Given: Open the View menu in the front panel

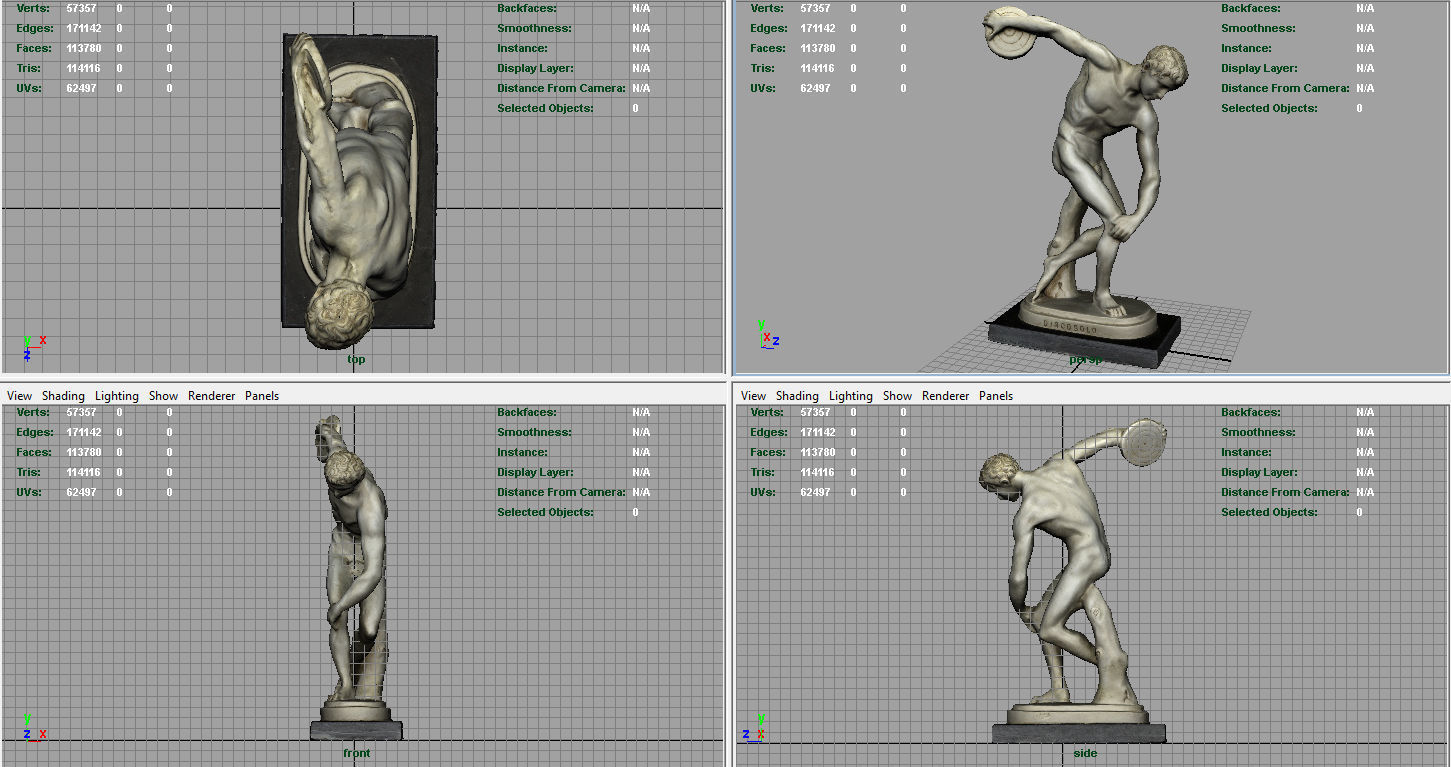Looking at the screenshot, I should pos(19,396).
